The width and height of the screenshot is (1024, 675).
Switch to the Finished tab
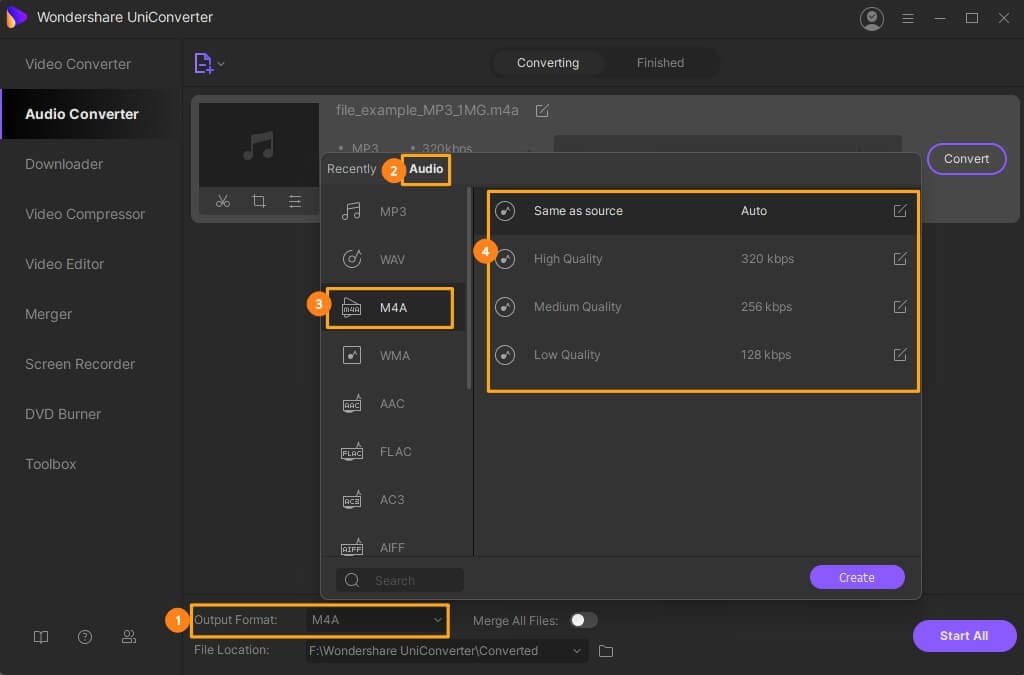pyautogui.click(x=660, y=63)
